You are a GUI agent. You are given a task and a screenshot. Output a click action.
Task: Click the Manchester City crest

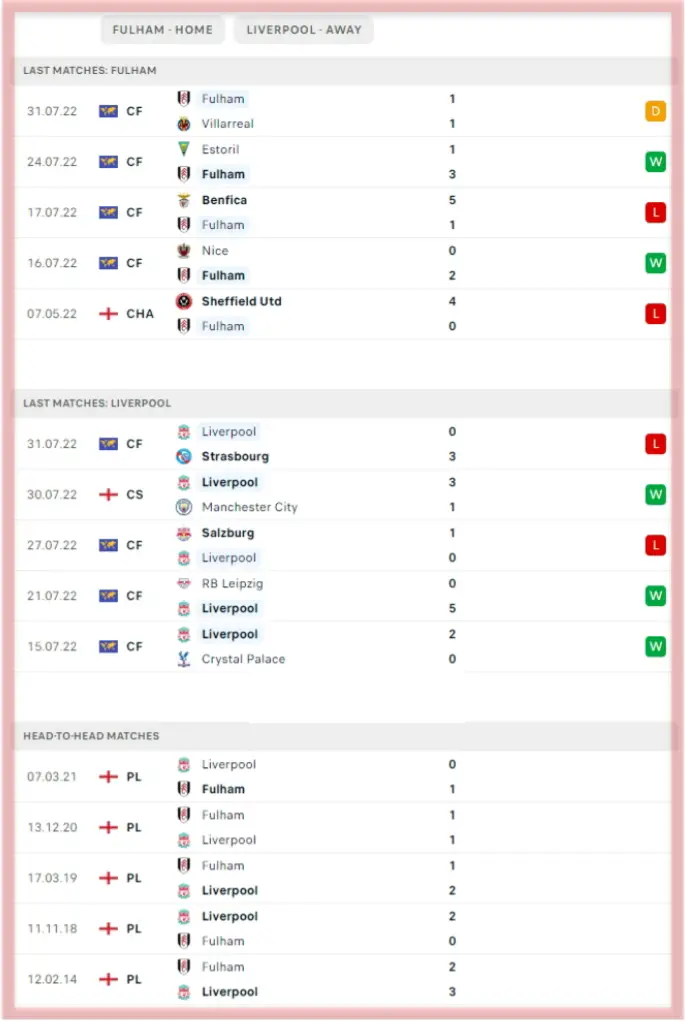tap(184, 507)
